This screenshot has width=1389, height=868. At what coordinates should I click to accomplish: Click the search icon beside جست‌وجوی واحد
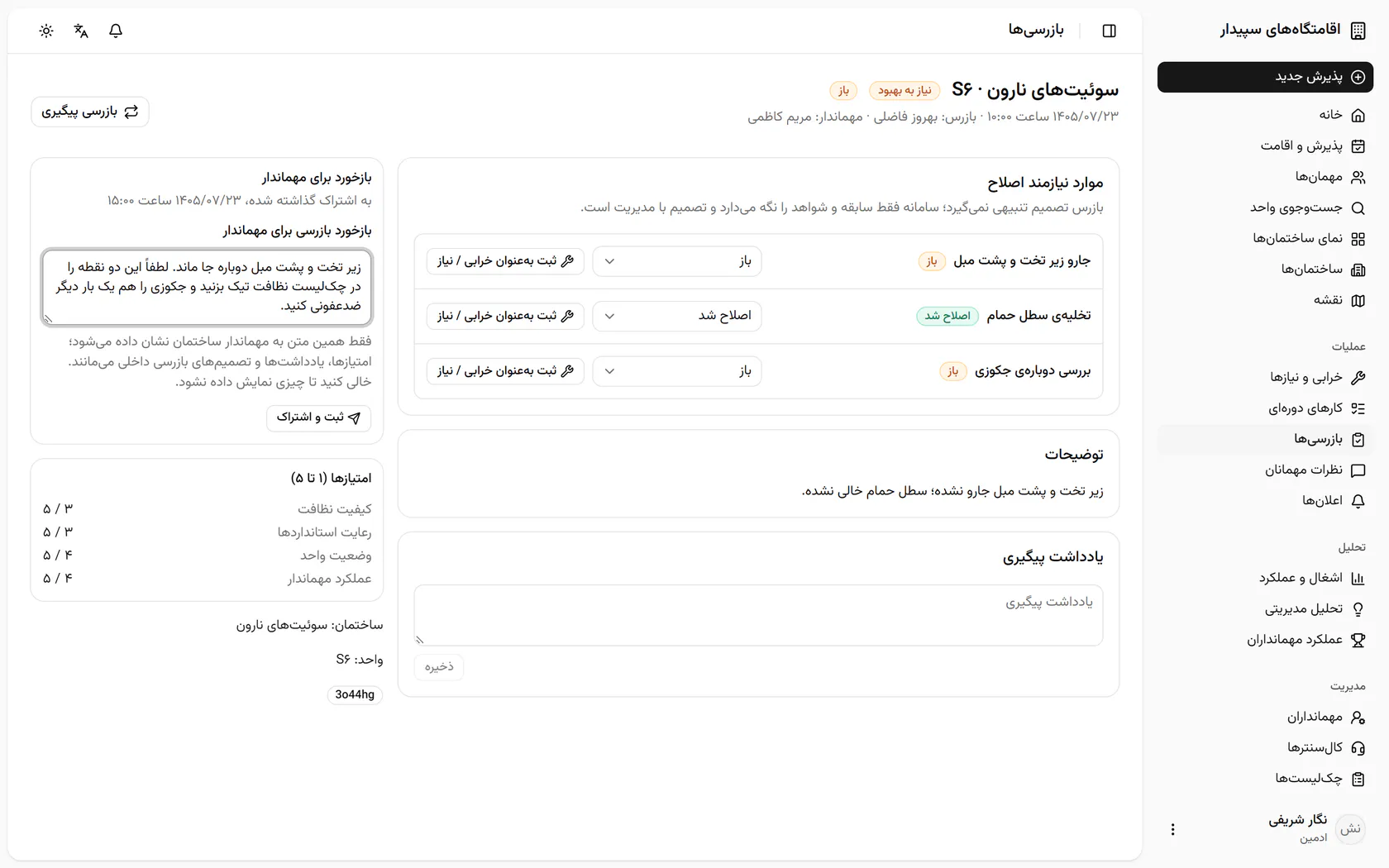1358,207
